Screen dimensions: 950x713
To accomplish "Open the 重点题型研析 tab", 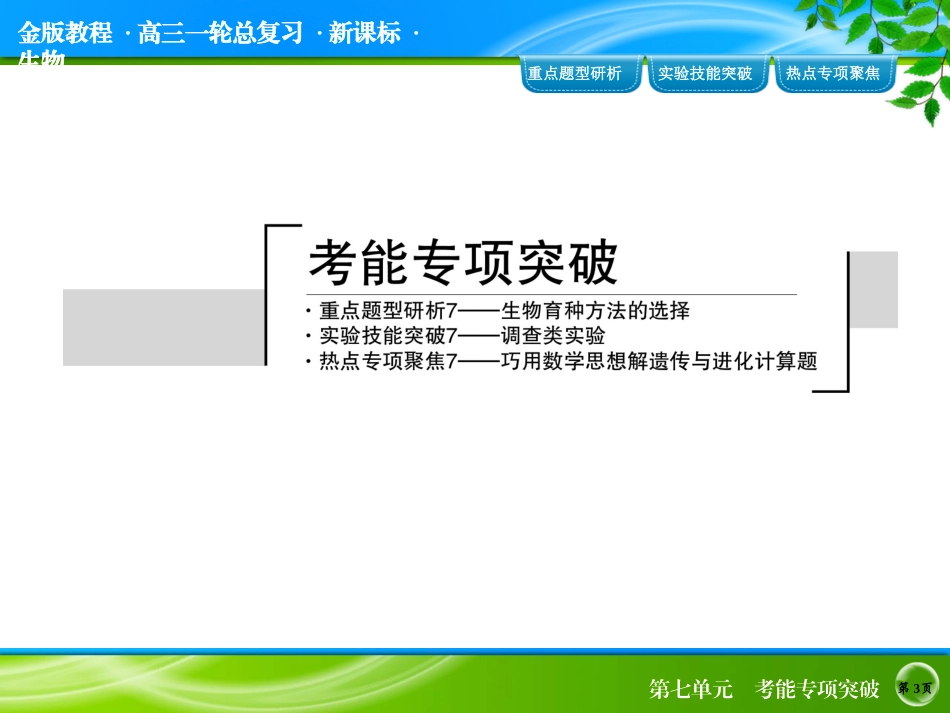I will pyautogui.click(x=580, y=74).
